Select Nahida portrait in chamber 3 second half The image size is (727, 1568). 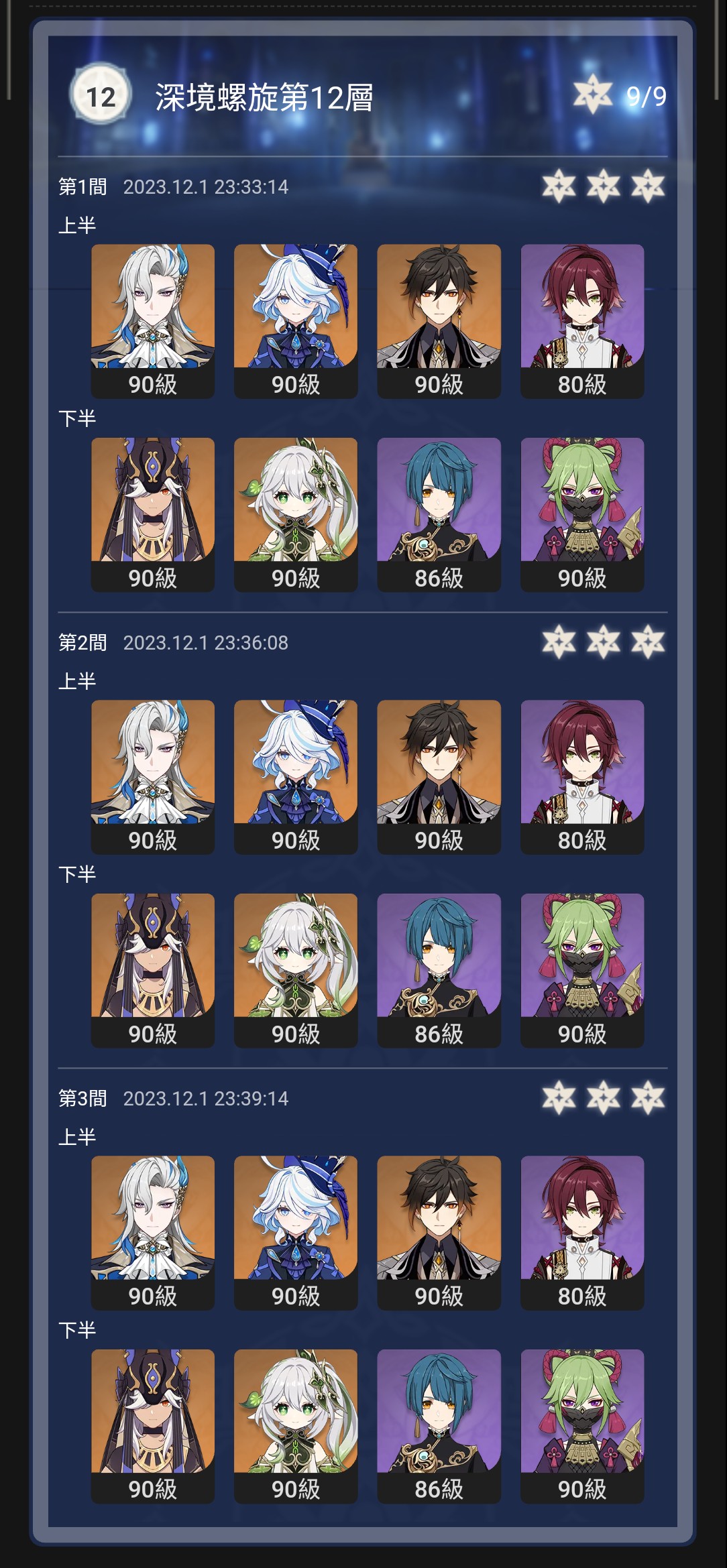click(x=296, y=1427)
